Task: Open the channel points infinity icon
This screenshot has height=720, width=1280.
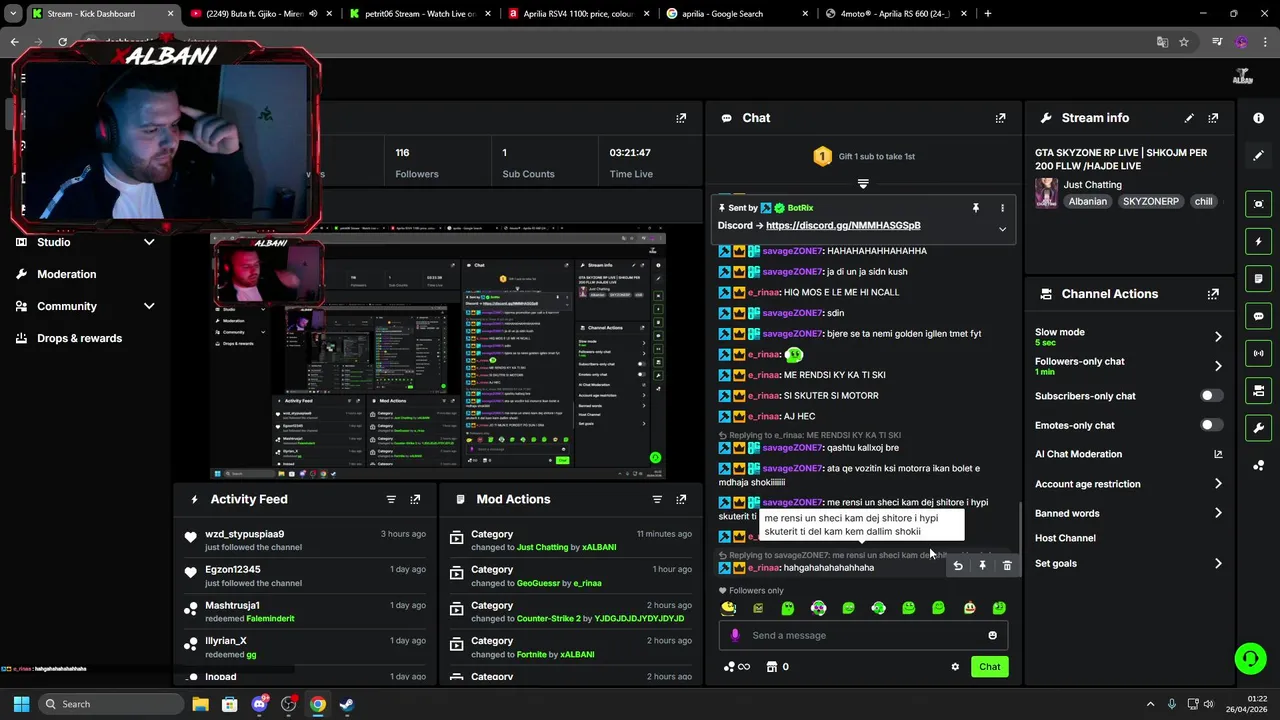Action: [736, 667]
